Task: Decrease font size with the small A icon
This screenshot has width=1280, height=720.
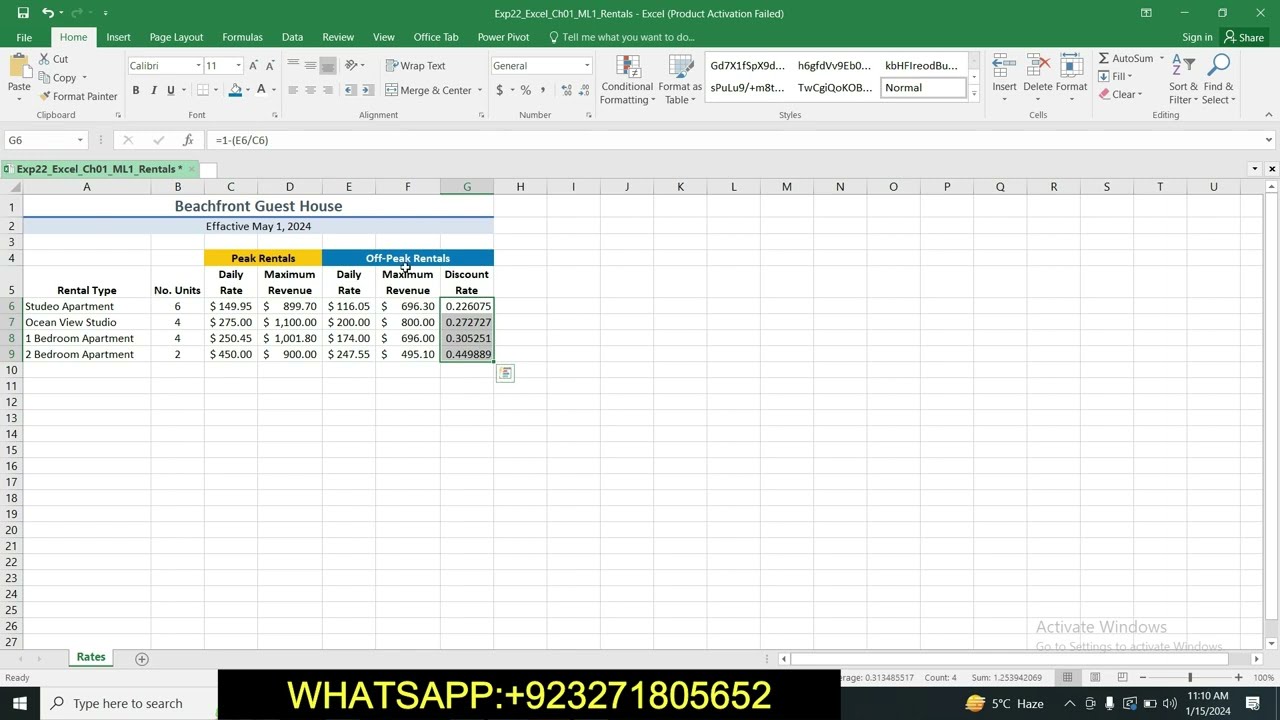Action: coord(270,66)
